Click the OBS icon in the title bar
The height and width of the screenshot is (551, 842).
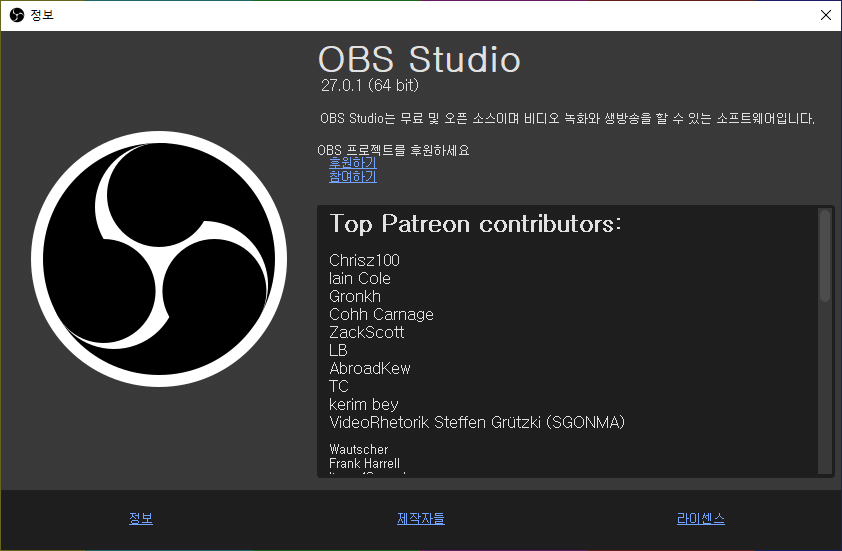click(x=17, y=15)
